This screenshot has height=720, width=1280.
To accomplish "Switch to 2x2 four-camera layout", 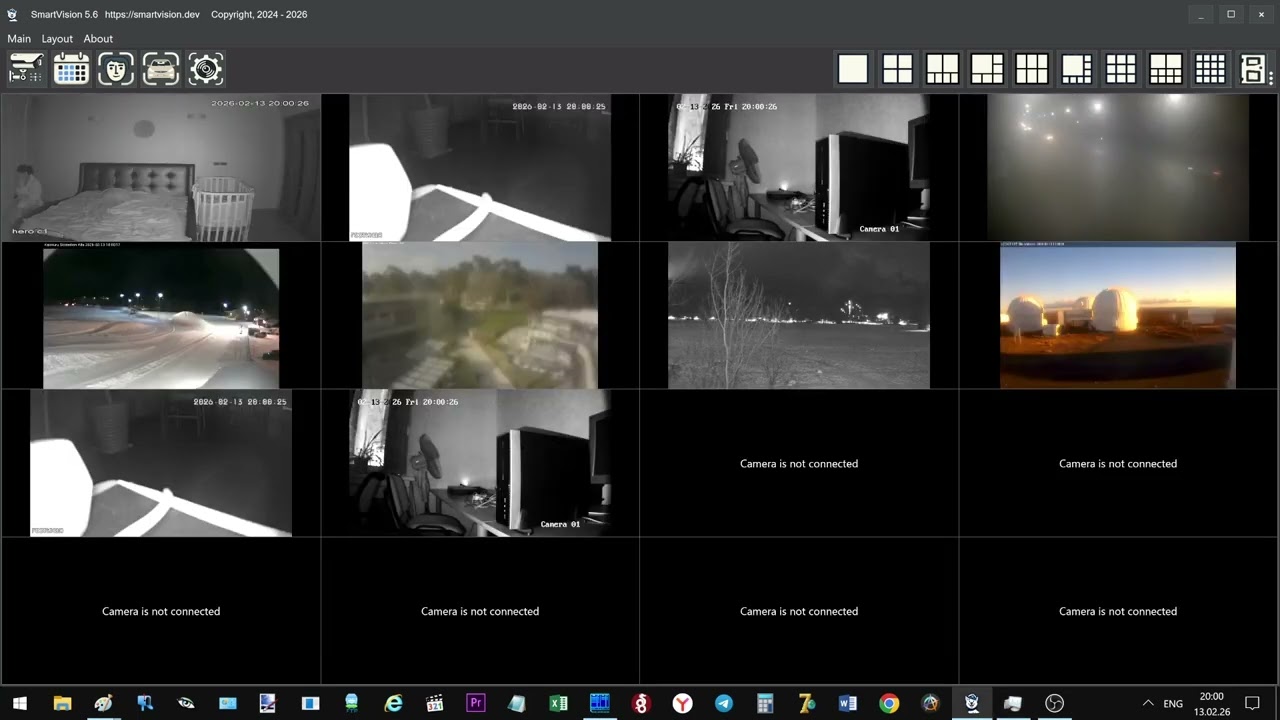I will (x=898, y=69).
